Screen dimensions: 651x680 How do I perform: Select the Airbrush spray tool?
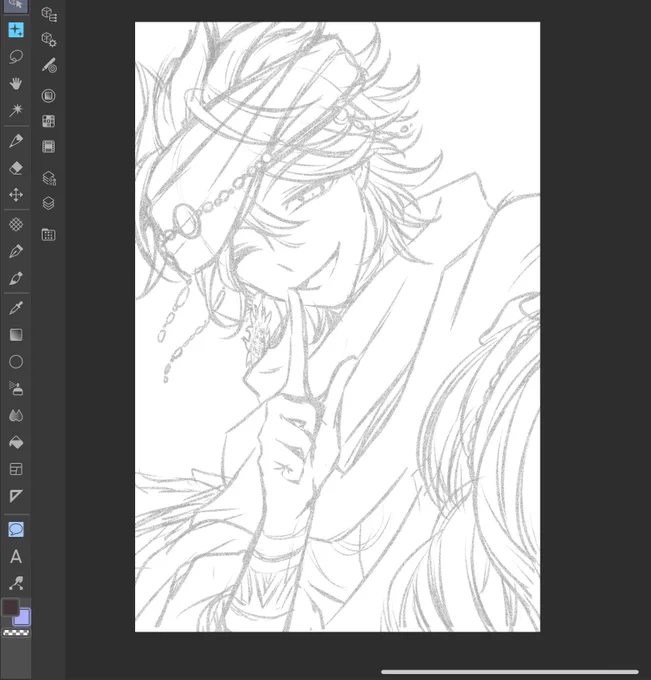[x=16, y=389]
